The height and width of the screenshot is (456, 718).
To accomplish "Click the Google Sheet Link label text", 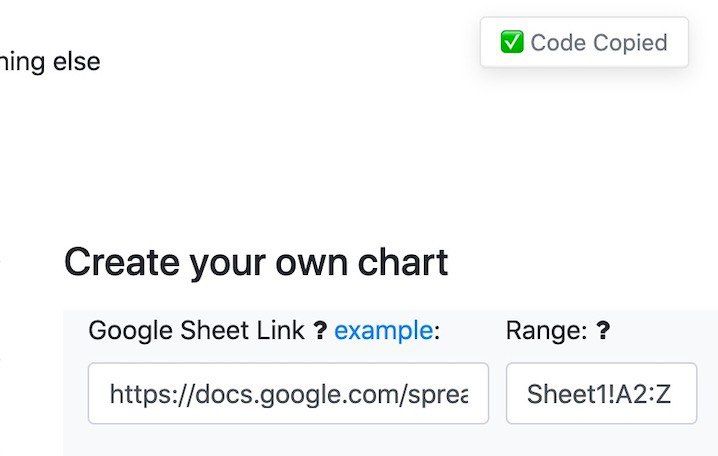I will [x=196, y=331].
